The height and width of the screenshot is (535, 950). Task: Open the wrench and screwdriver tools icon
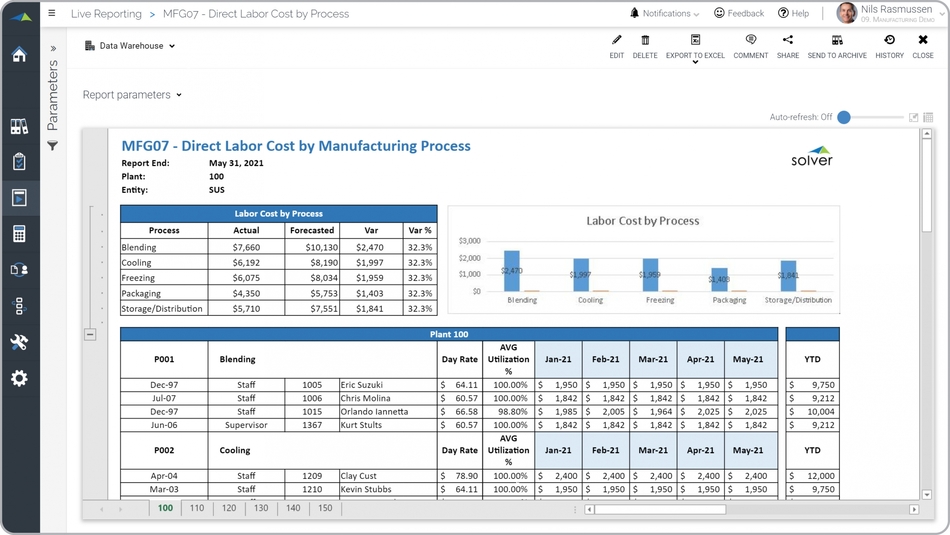[x=19, y=342]
